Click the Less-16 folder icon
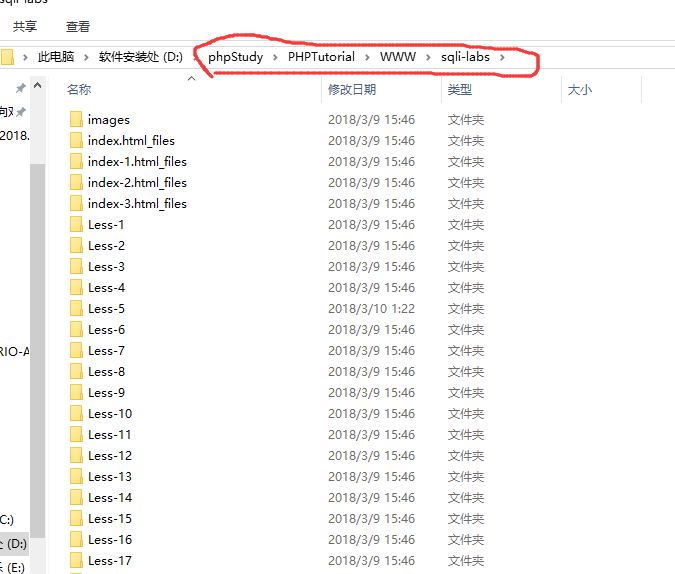Screen dimensions: 675x574 [76, 540]
